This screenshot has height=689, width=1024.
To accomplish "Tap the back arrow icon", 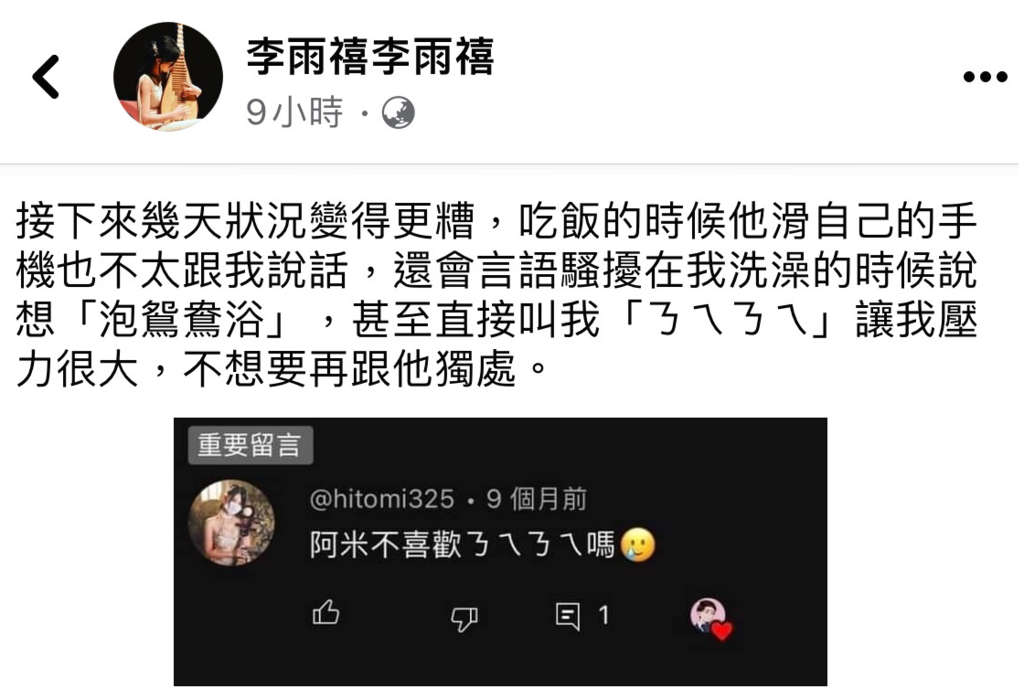I will tap(45, 77).
